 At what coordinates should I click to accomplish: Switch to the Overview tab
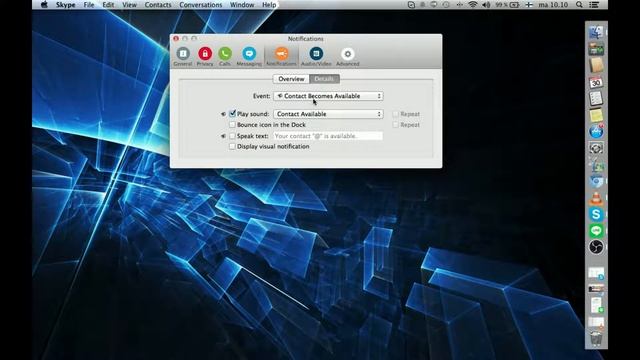click(291, 79)
